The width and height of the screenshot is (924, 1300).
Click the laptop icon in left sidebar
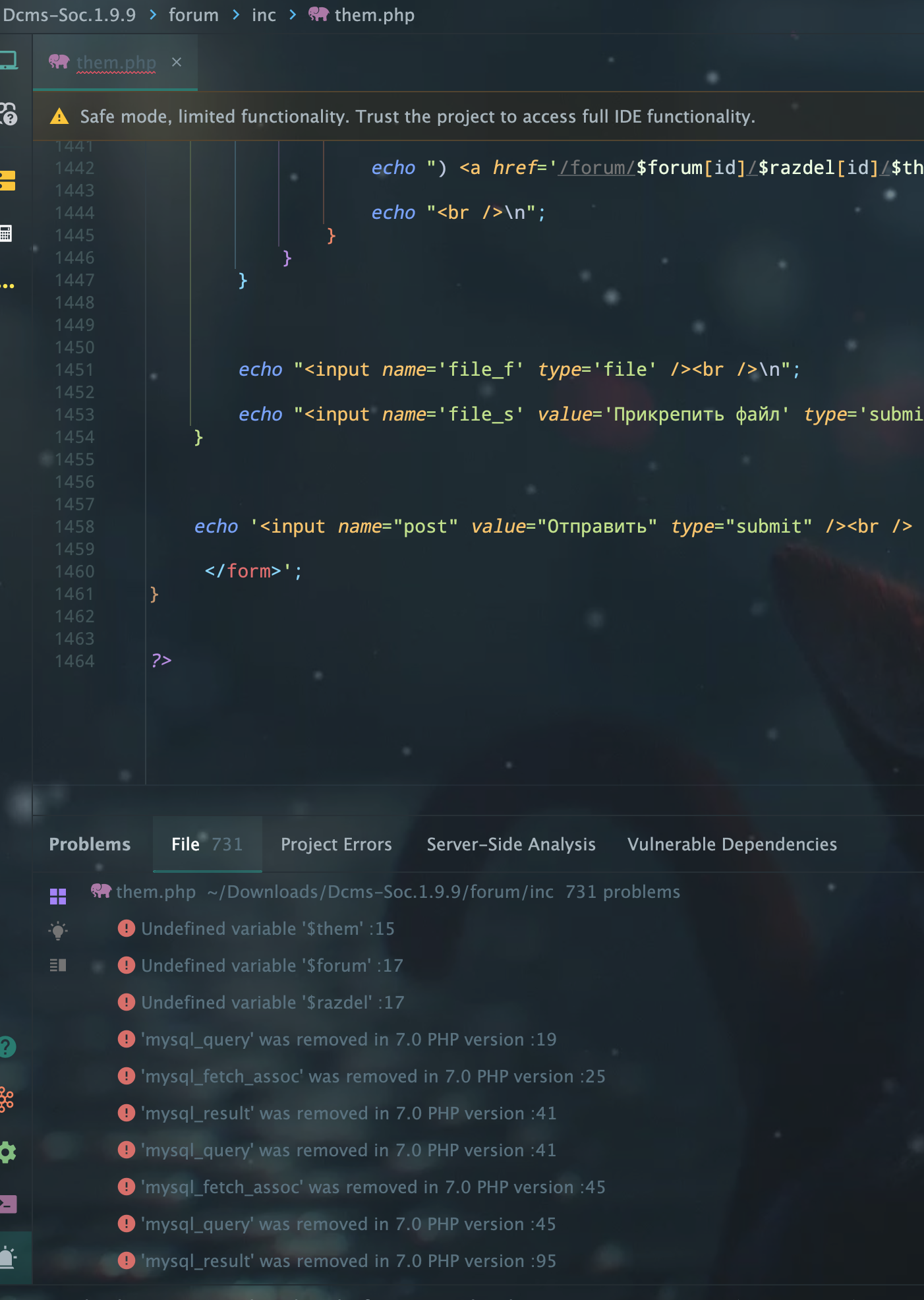(x=8, y=61)
